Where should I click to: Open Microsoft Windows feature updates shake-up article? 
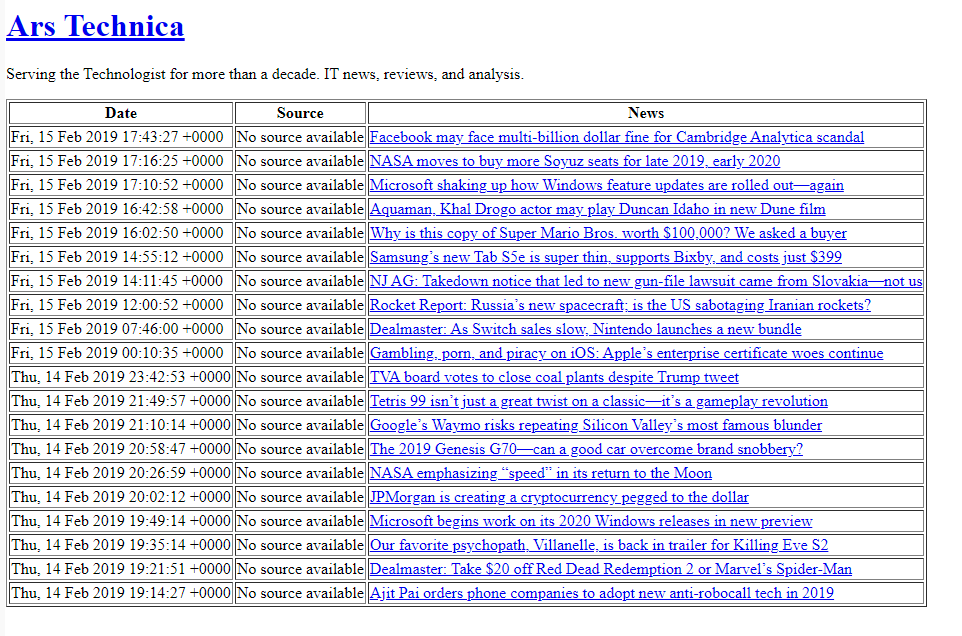coord(606,185)
